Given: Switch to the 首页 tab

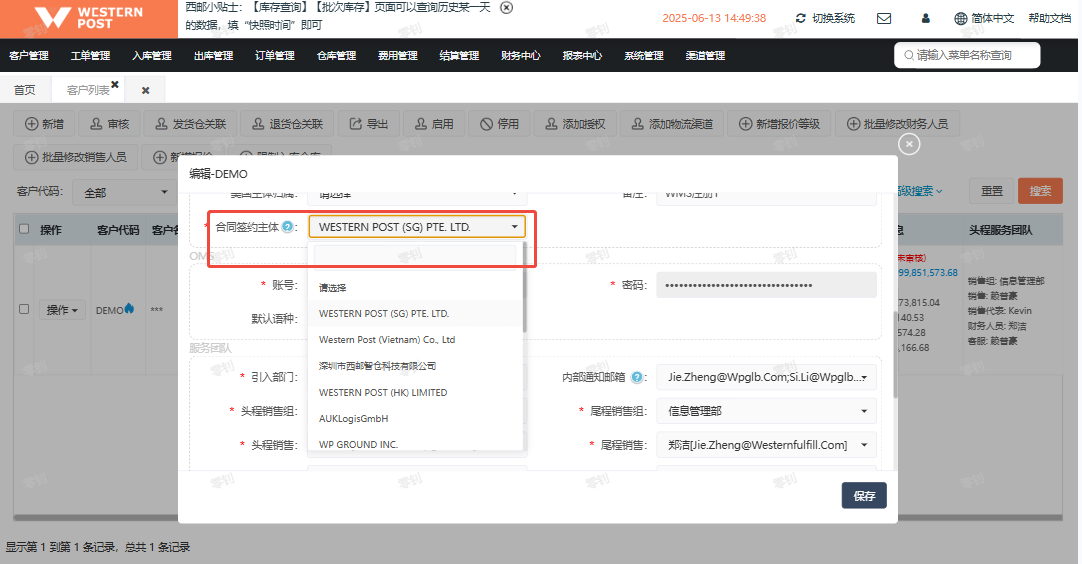Looking at the screenshot, I should point(25,90).
